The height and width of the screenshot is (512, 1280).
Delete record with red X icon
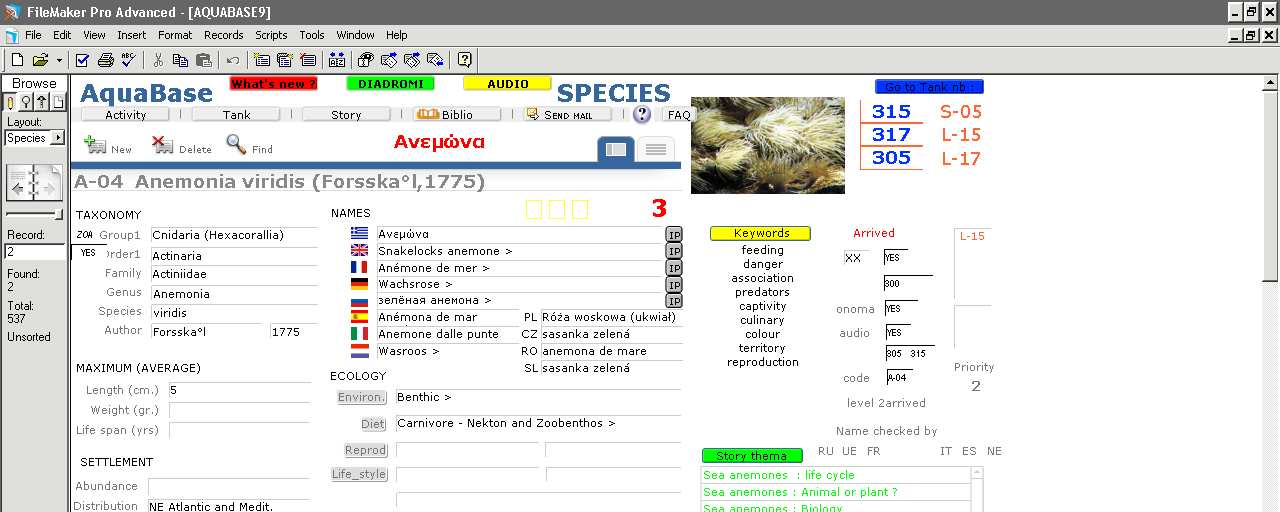pyautogui.click(x=181, y=146)
